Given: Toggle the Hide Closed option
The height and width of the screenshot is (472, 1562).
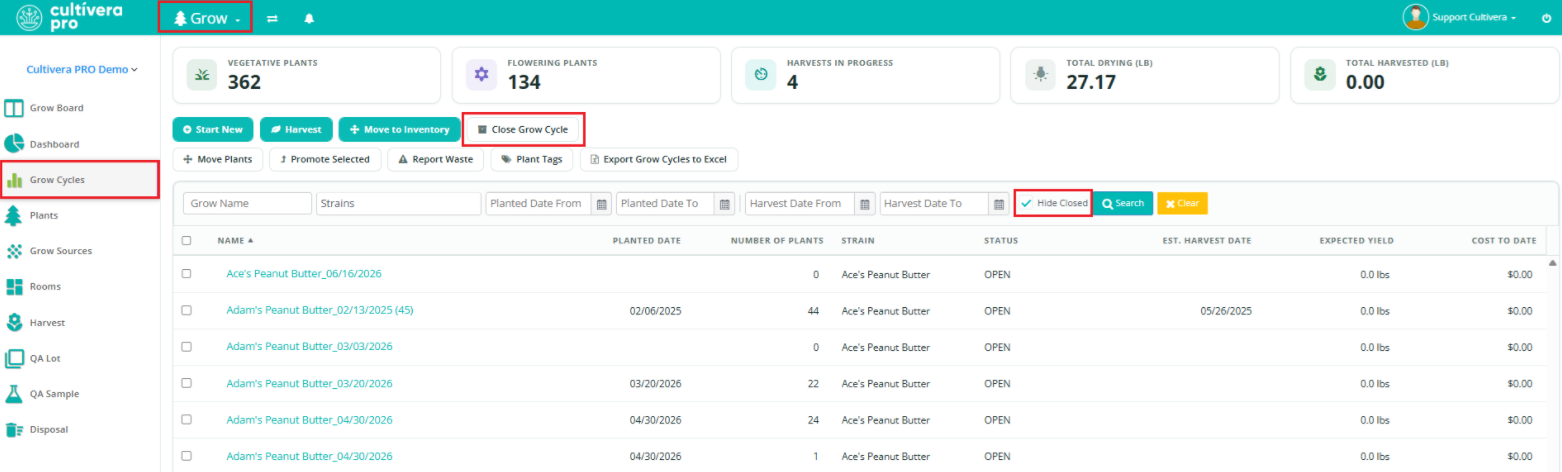Looking at the screenshot, I should click(1053, 203).
